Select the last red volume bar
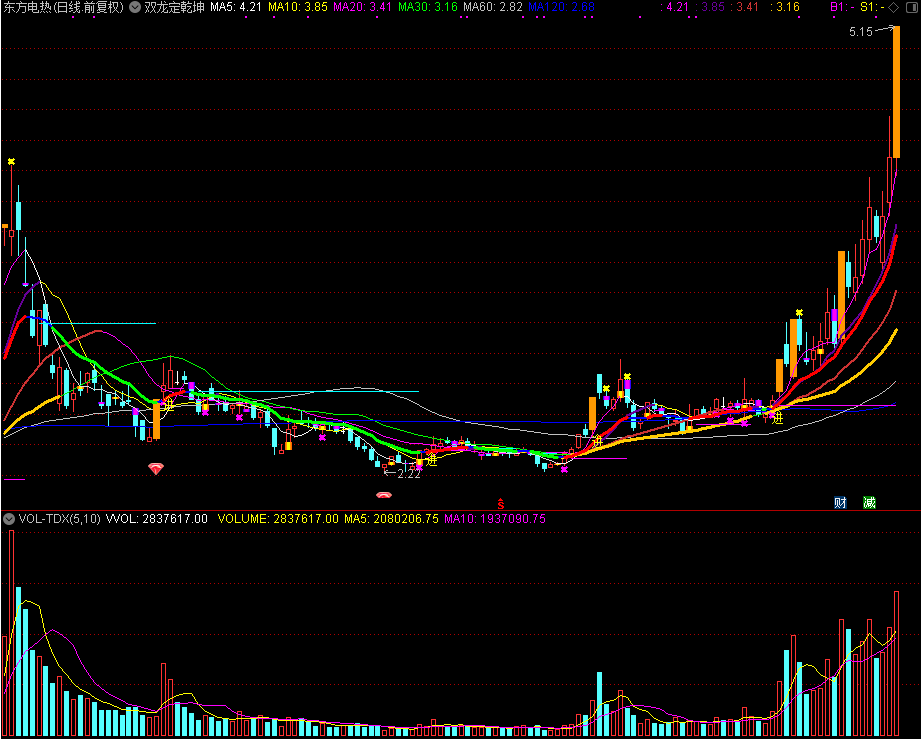Screen dimensions: 921x739 point(896,664)
